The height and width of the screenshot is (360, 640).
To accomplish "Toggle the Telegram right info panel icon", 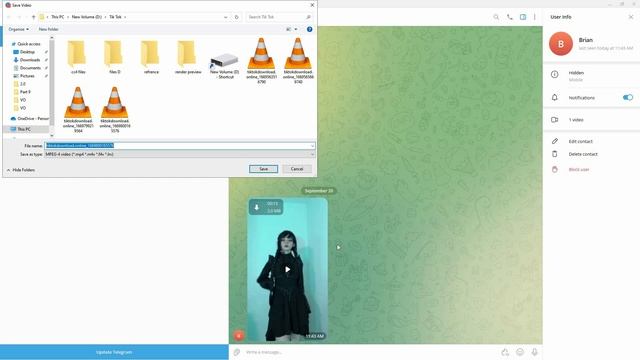I will tap(523, 17).
